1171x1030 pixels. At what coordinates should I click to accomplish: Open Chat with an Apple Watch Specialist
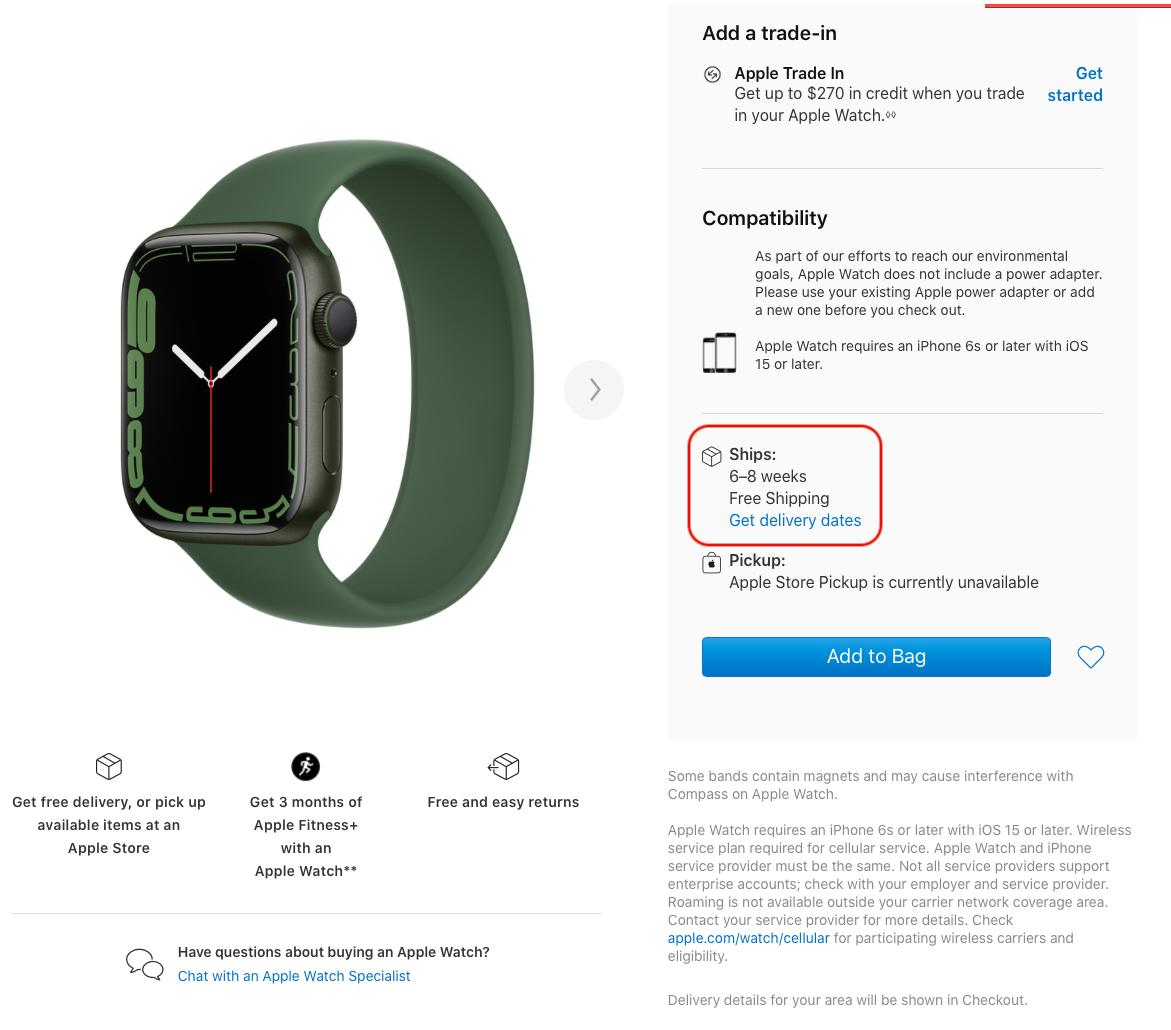294,976
